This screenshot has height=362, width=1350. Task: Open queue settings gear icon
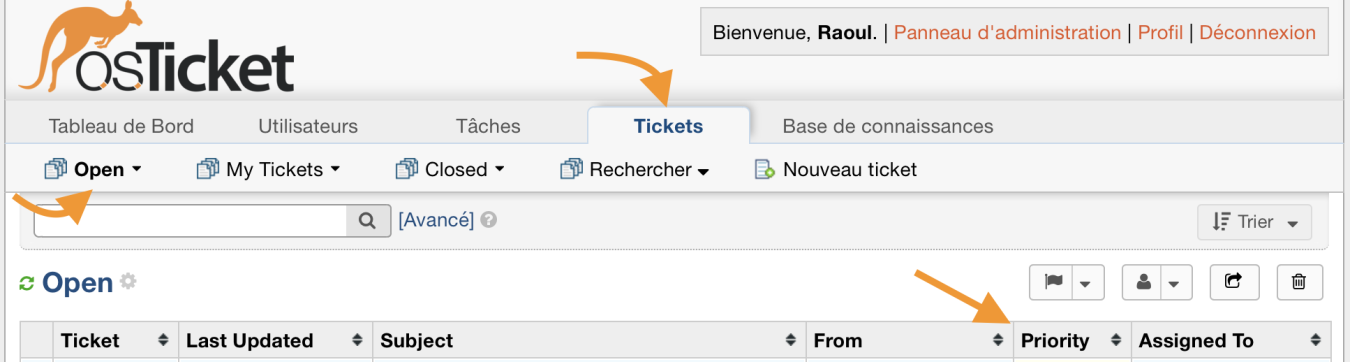pyautogui.click(x=128, y=282)
